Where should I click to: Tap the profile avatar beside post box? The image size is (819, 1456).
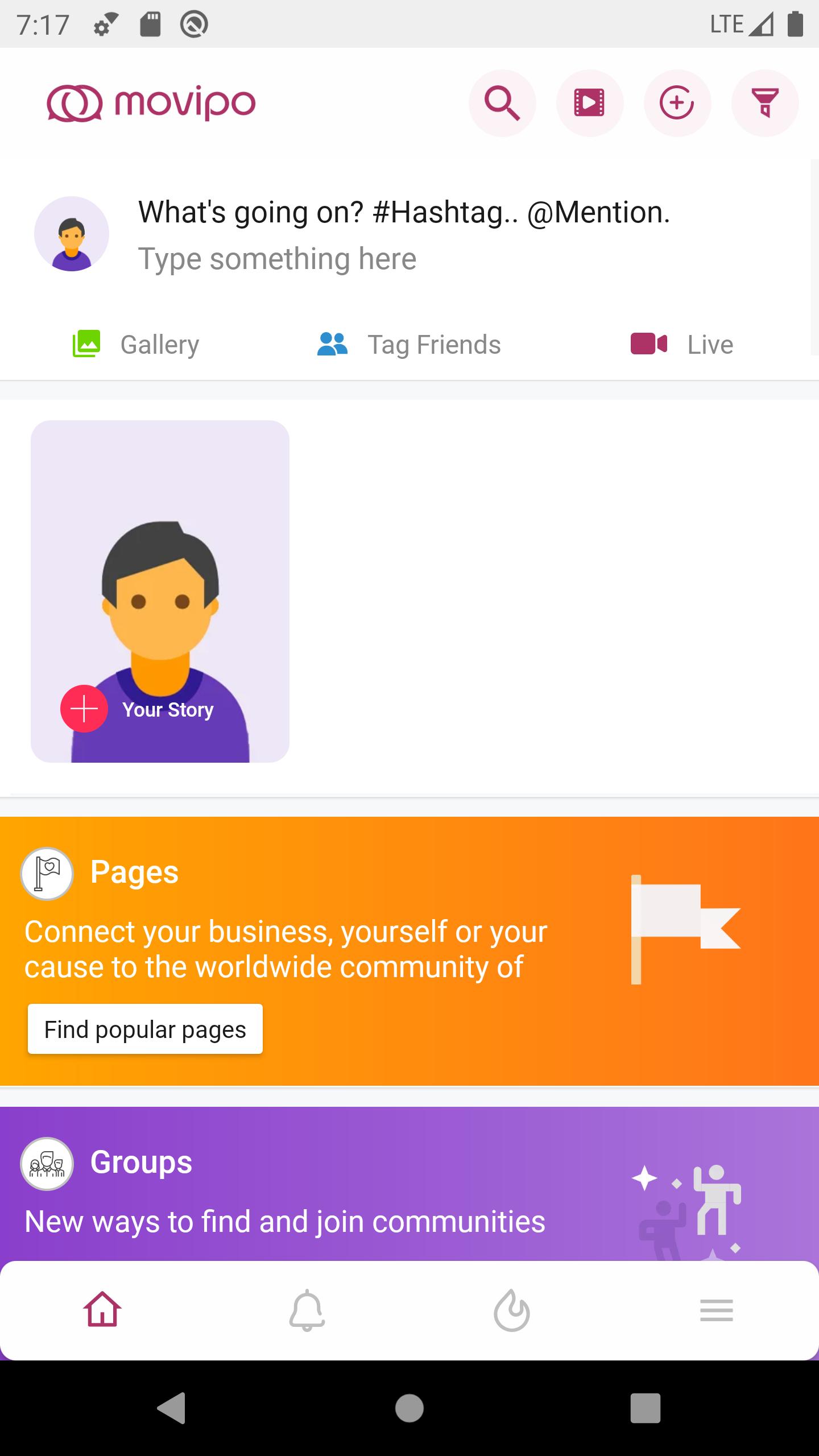[72, 234]
